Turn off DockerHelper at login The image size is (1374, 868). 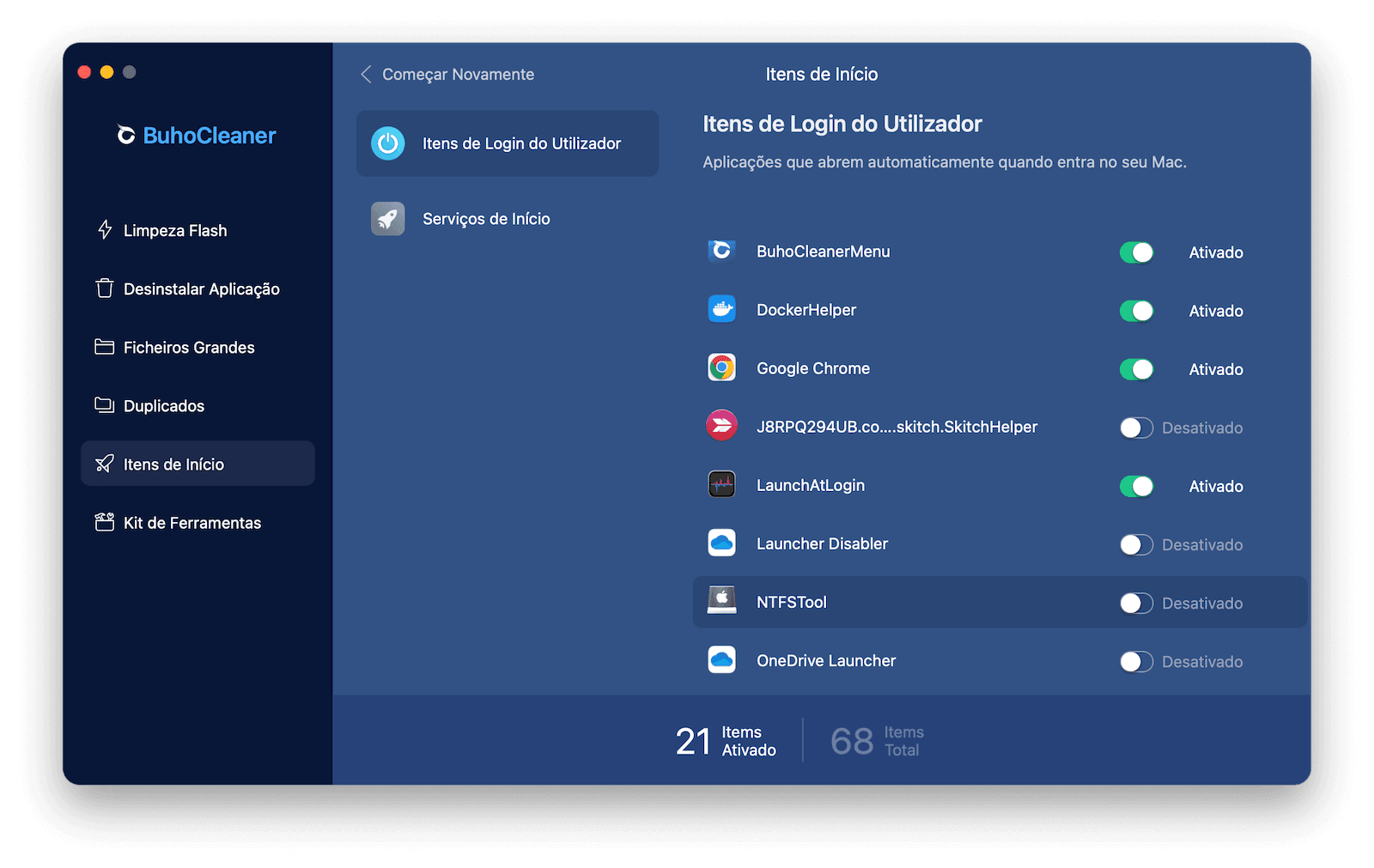click(x=1136, y=311)
